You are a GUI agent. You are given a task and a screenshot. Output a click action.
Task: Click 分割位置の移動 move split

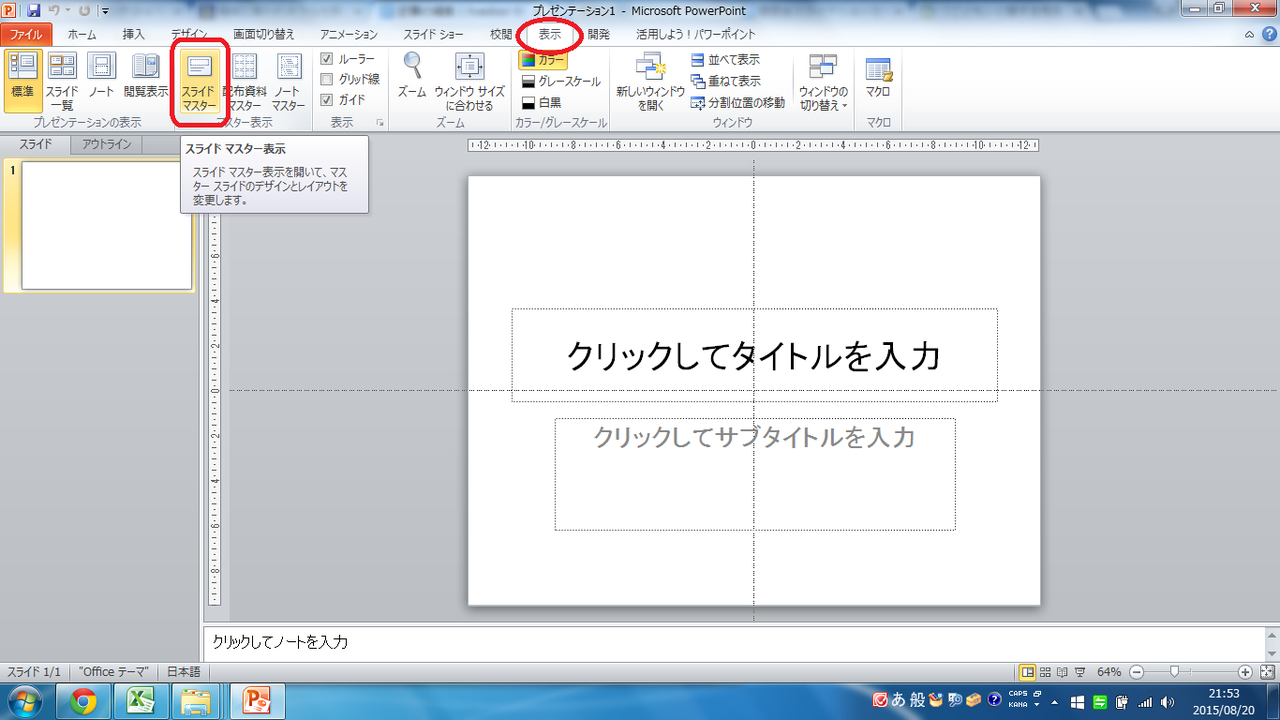tap(738, 102)
